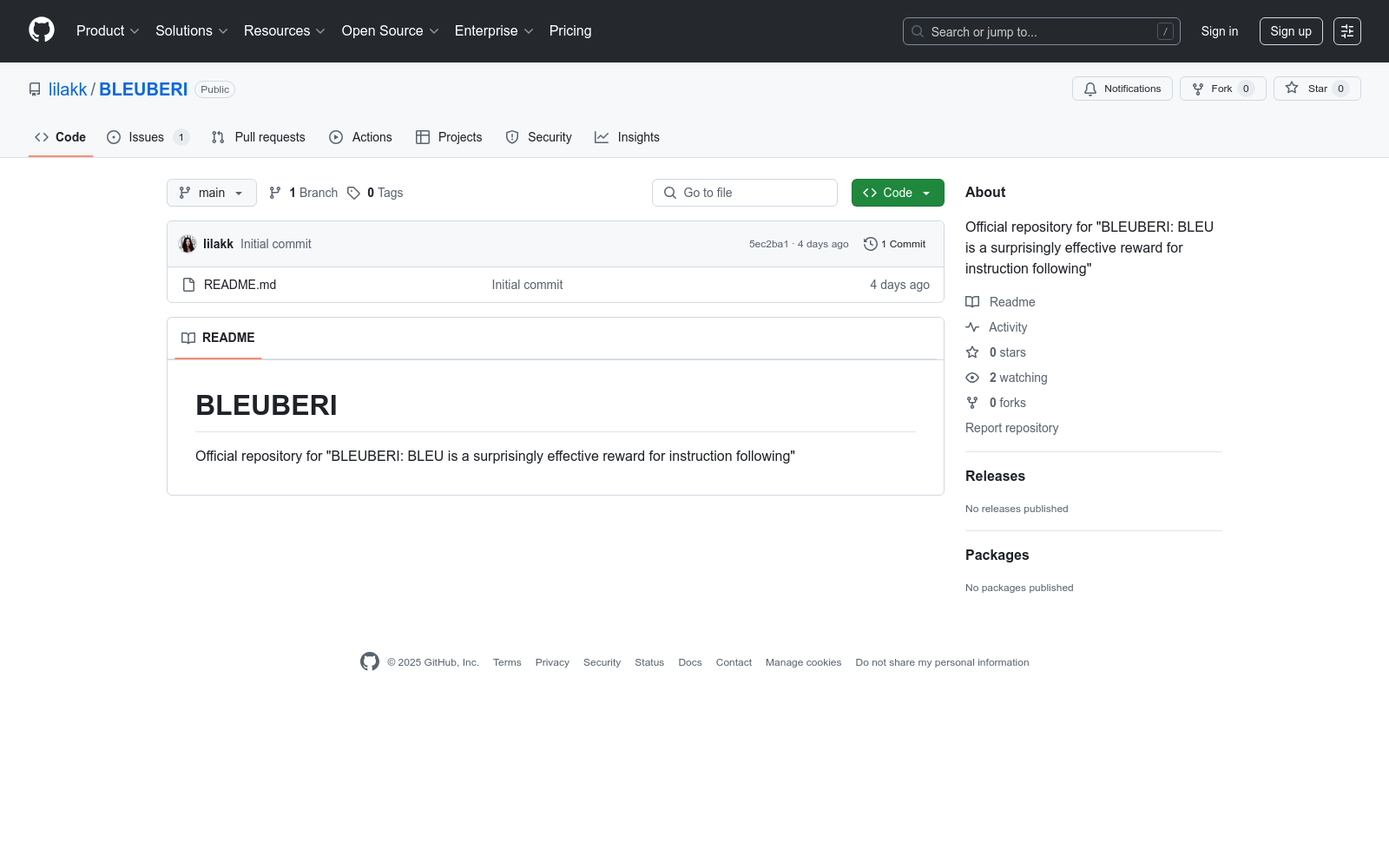This screenshot has width=1389, height=868.
Task: Click the Notifications bell button
Action: 1122,89
